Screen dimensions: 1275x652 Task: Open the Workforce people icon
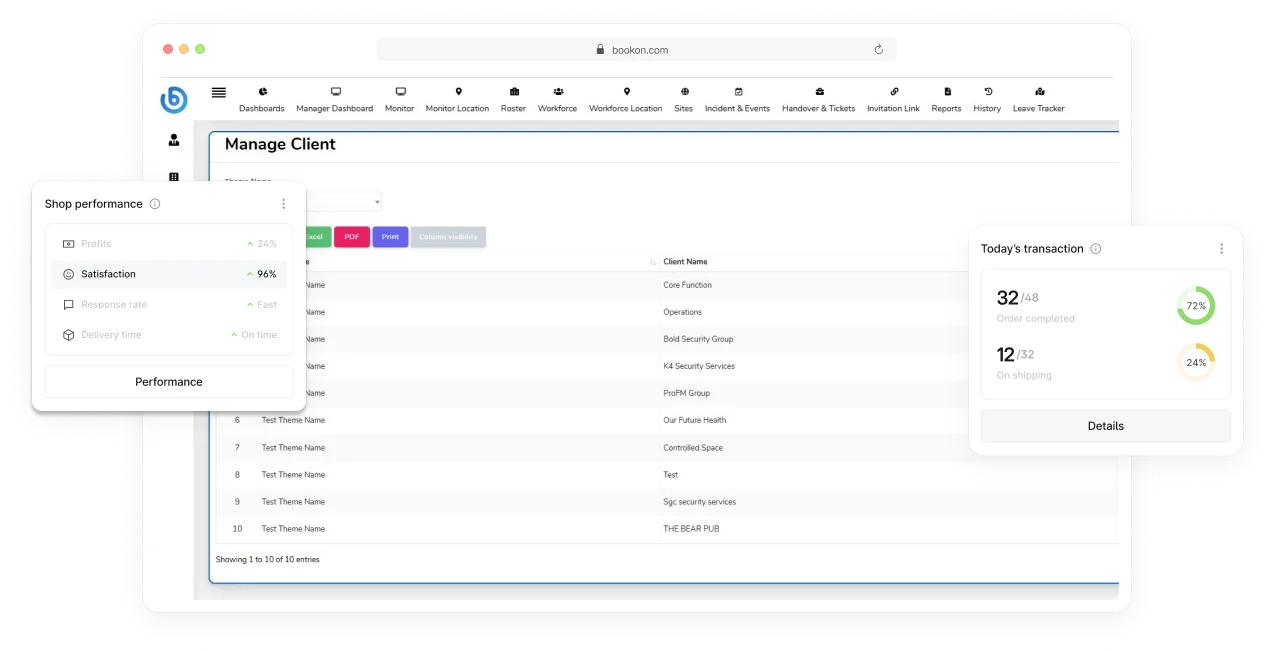558,92
